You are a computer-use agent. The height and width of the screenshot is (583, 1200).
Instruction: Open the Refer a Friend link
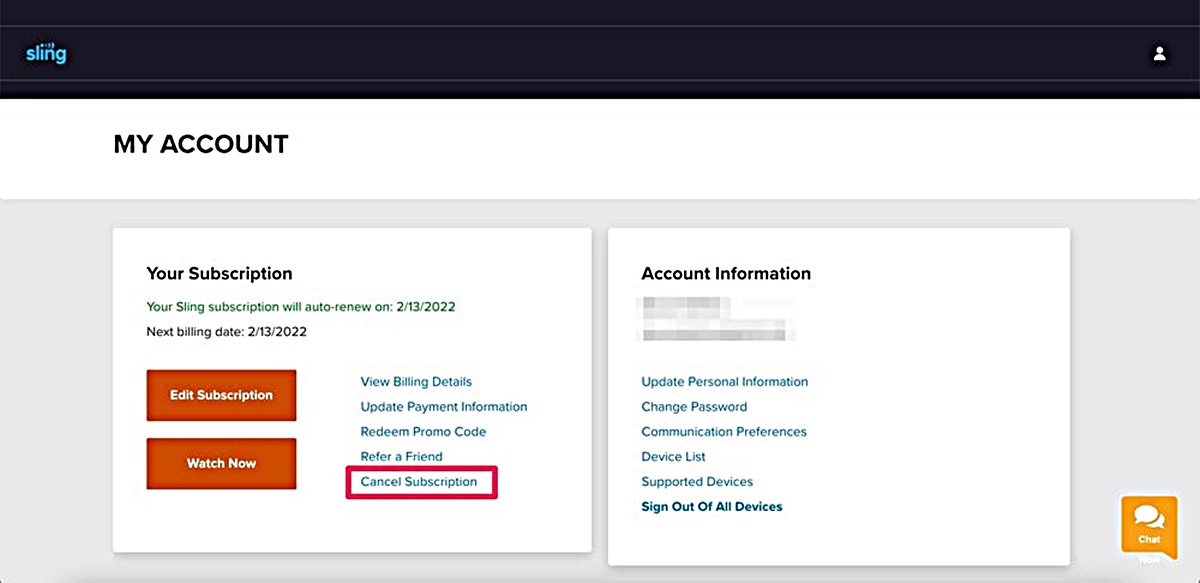[x=401, y=457]
